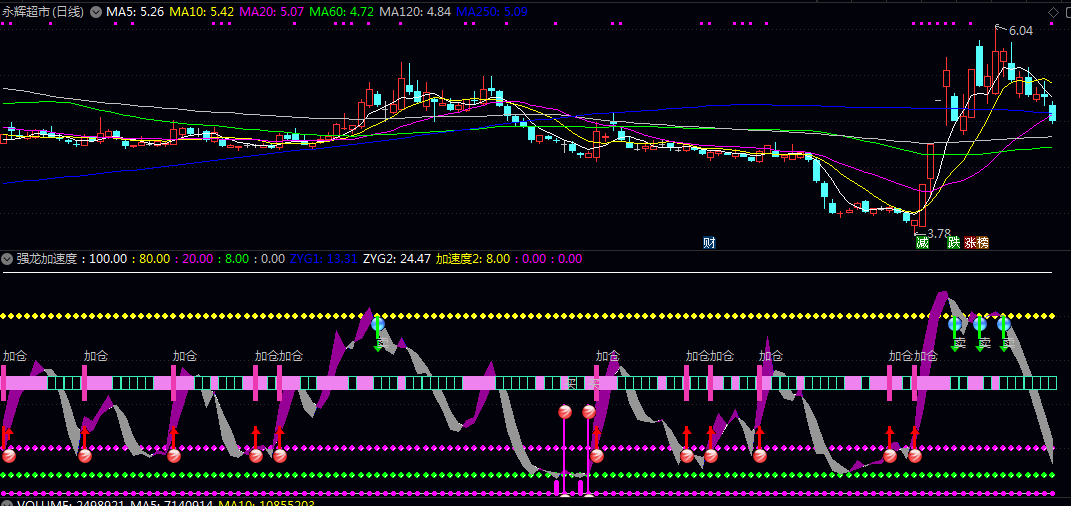Viewport: 1071px width, 506px height.
Task: Open the dropdown beside 永辉超市(日线) title
Action: click(x=96, y=12)
